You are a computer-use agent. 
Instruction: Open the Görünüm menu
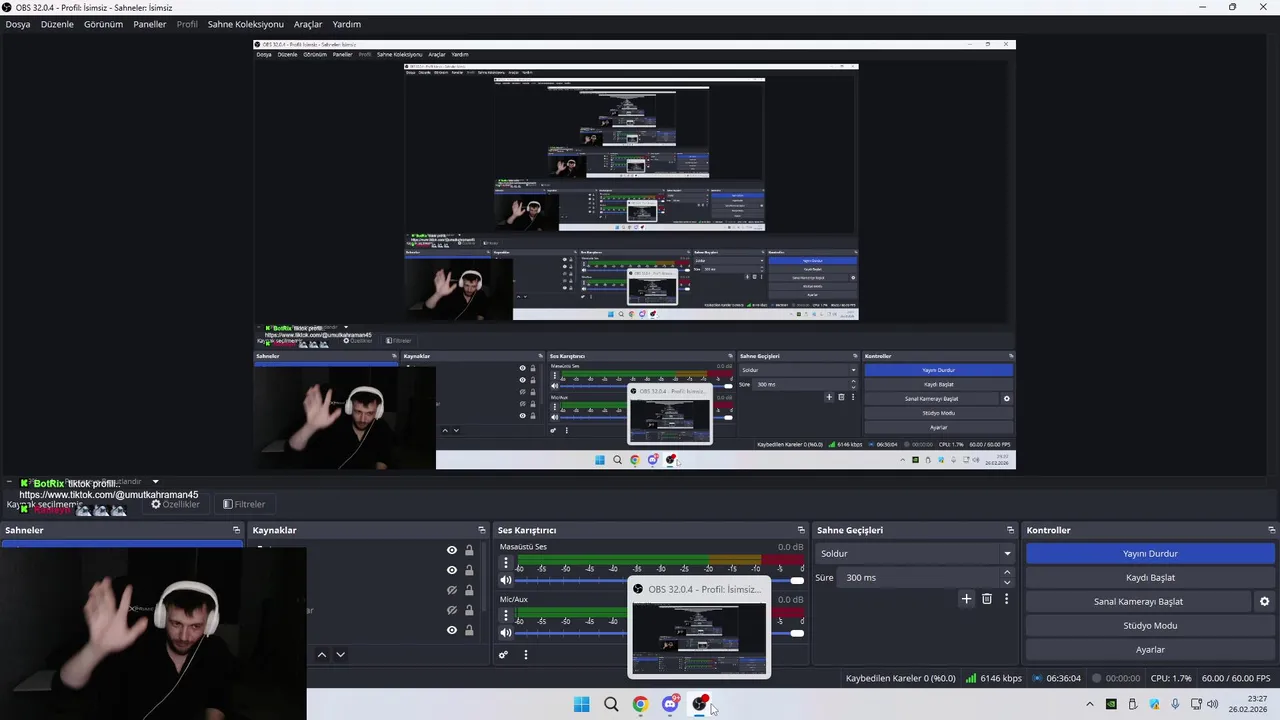(x=103, y=24)
